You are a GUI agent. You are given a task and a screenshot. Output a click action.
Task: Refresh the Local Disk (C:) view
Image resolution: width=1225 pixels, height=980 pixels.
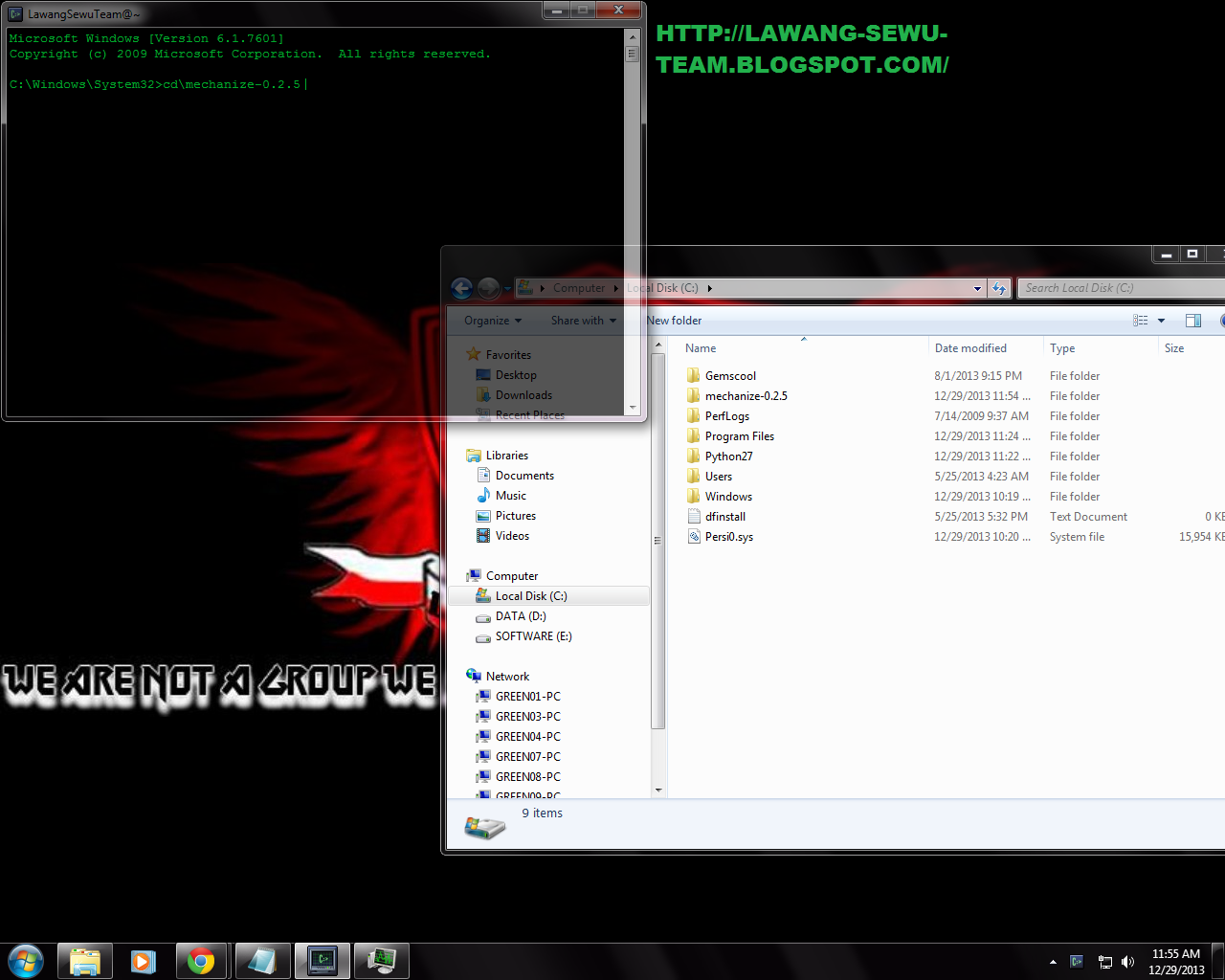tap(999, 287)
